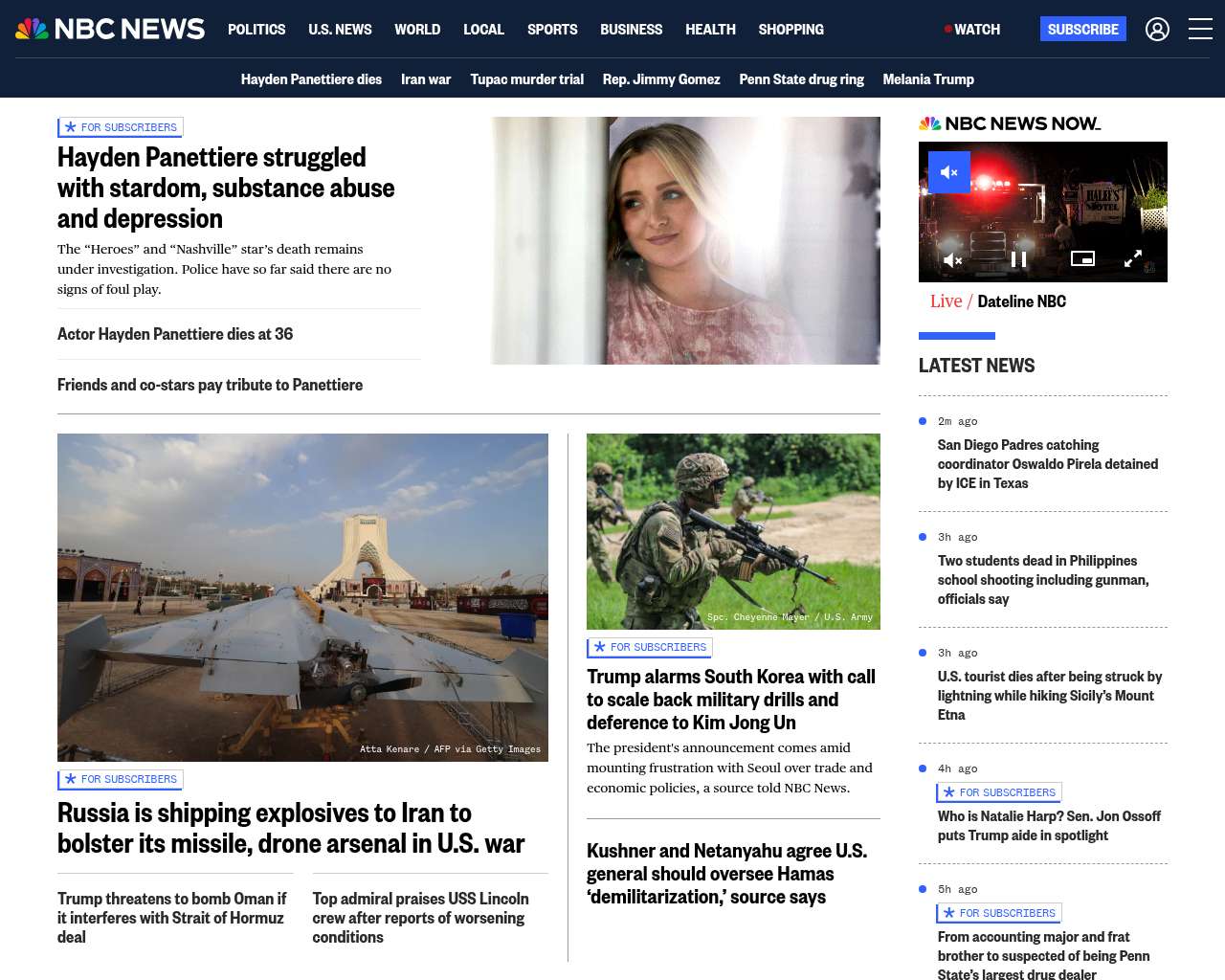This screenshot has height=980, width=1225.
Task: Click For Subscribers badge above South Korea headline
Action: coord(650,647)
